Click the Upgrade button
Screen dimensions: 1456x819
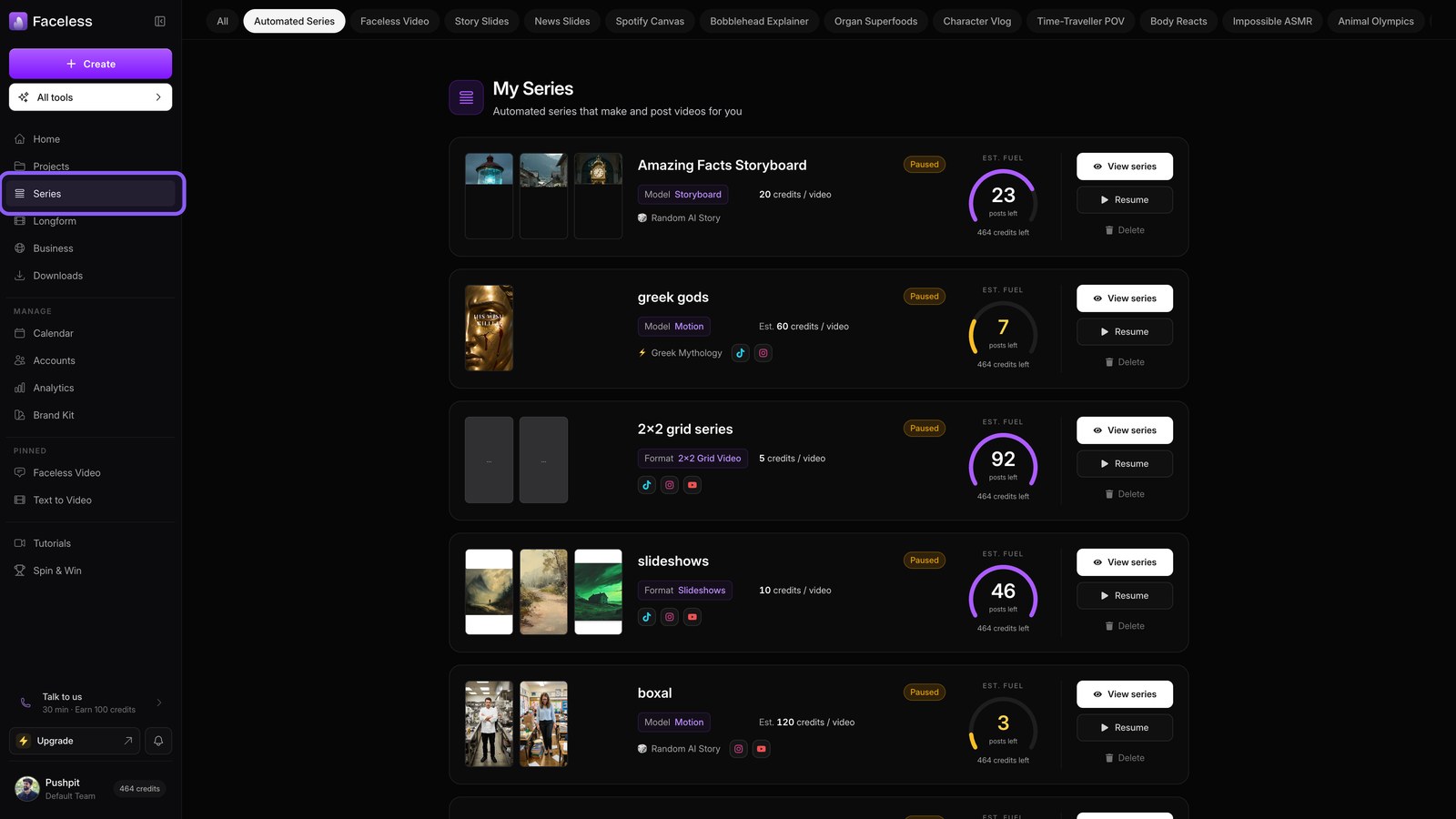point(75,741)
